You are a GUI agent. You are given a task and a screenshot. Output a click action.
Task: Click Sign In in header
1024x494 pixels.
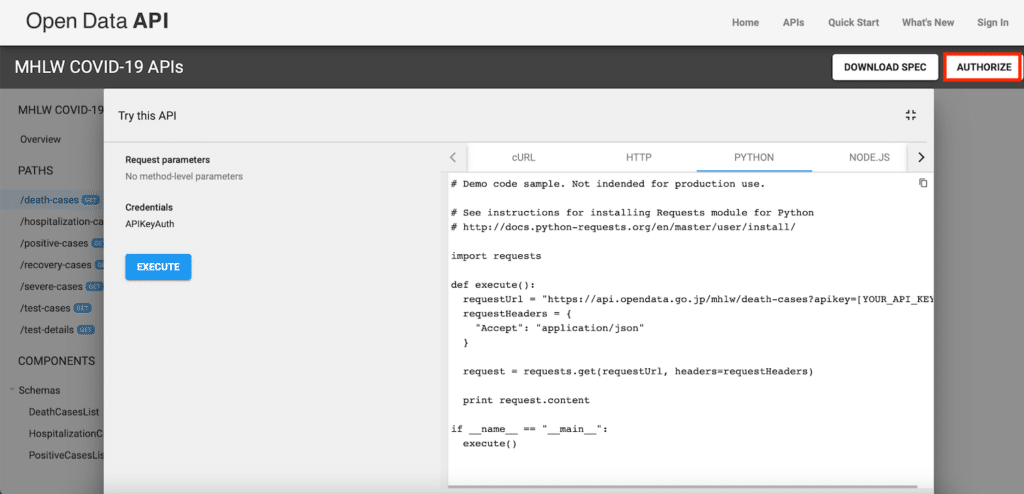993,22
